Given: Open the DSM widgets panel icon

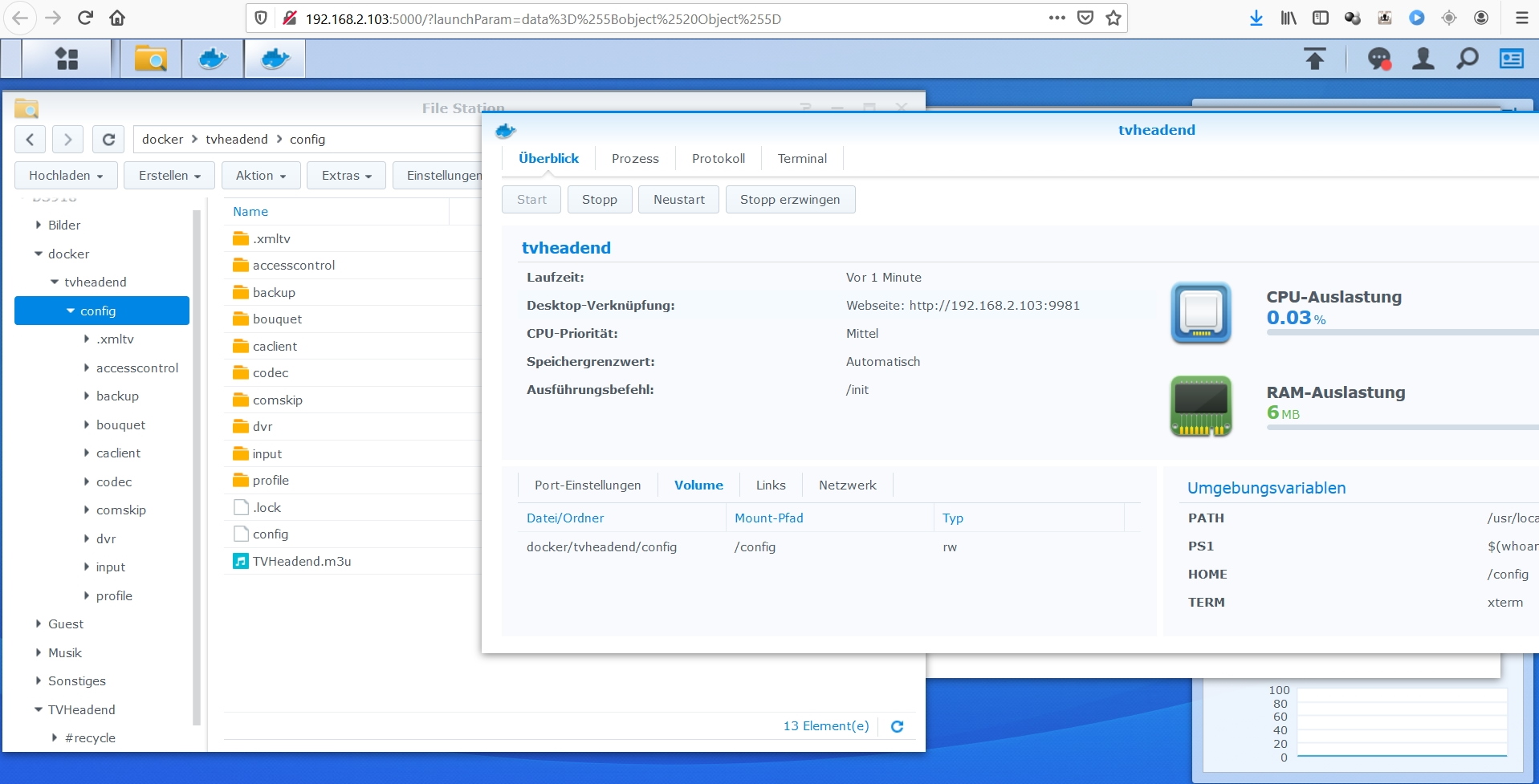Looking at the screenshot, I should pos(1512,59).
